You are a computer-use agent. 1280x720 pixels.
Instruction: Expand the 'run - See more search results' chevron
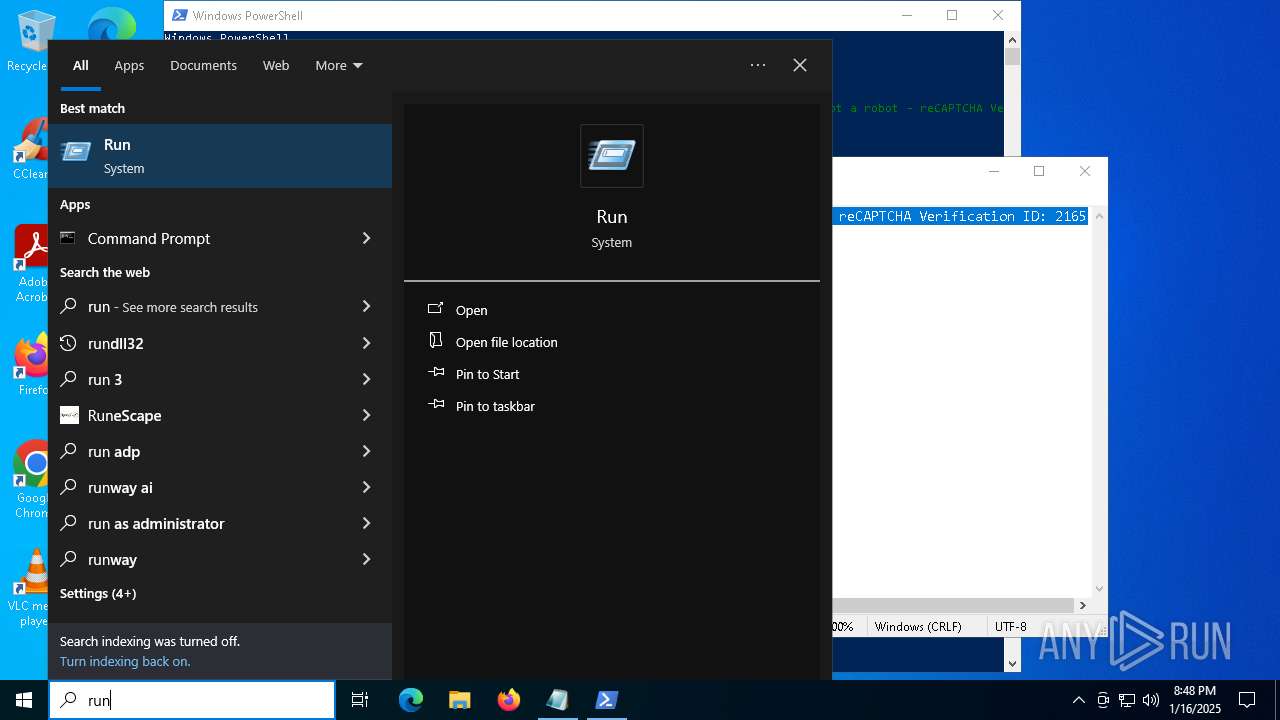pos(366,306)
